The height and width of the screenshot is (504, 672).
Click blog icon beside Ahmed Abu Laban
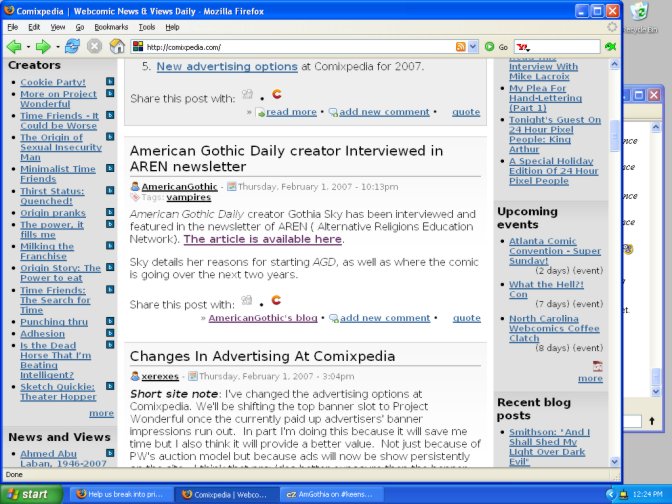pos(110,453)
